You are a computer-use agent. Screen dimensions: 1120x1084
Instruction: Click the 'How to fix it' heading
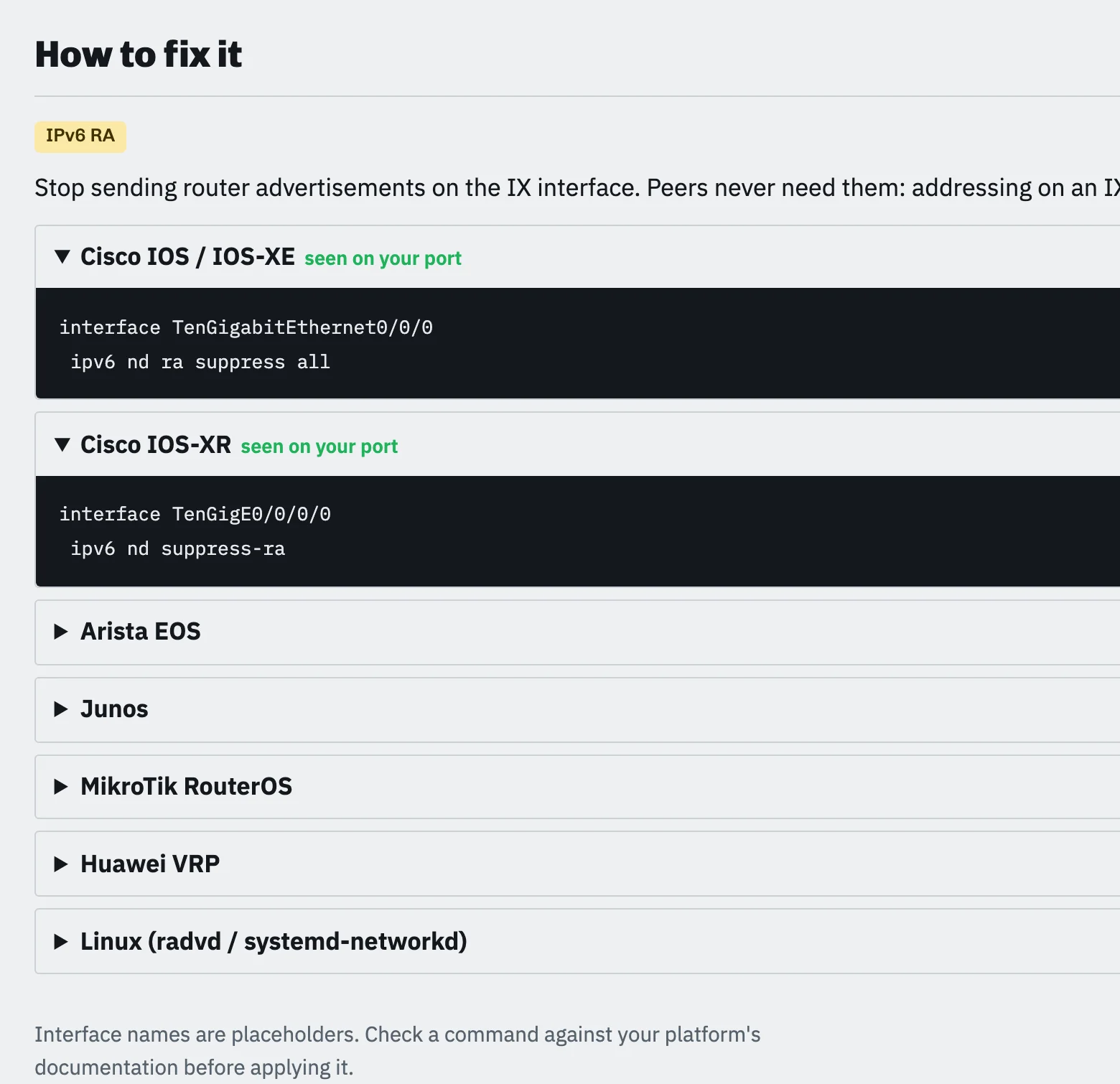(139, 55)
